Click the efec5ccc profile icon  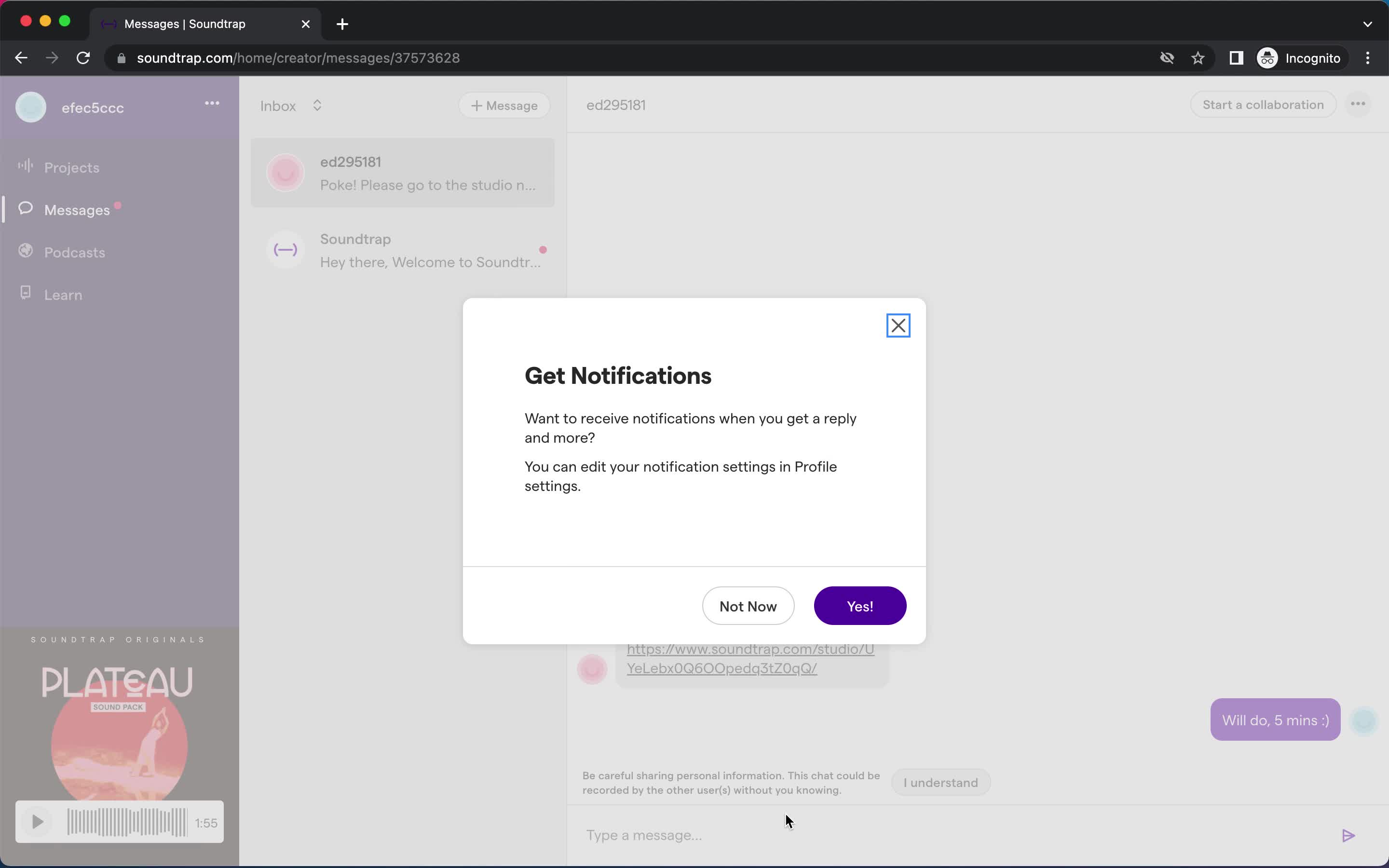pos(30,107)
